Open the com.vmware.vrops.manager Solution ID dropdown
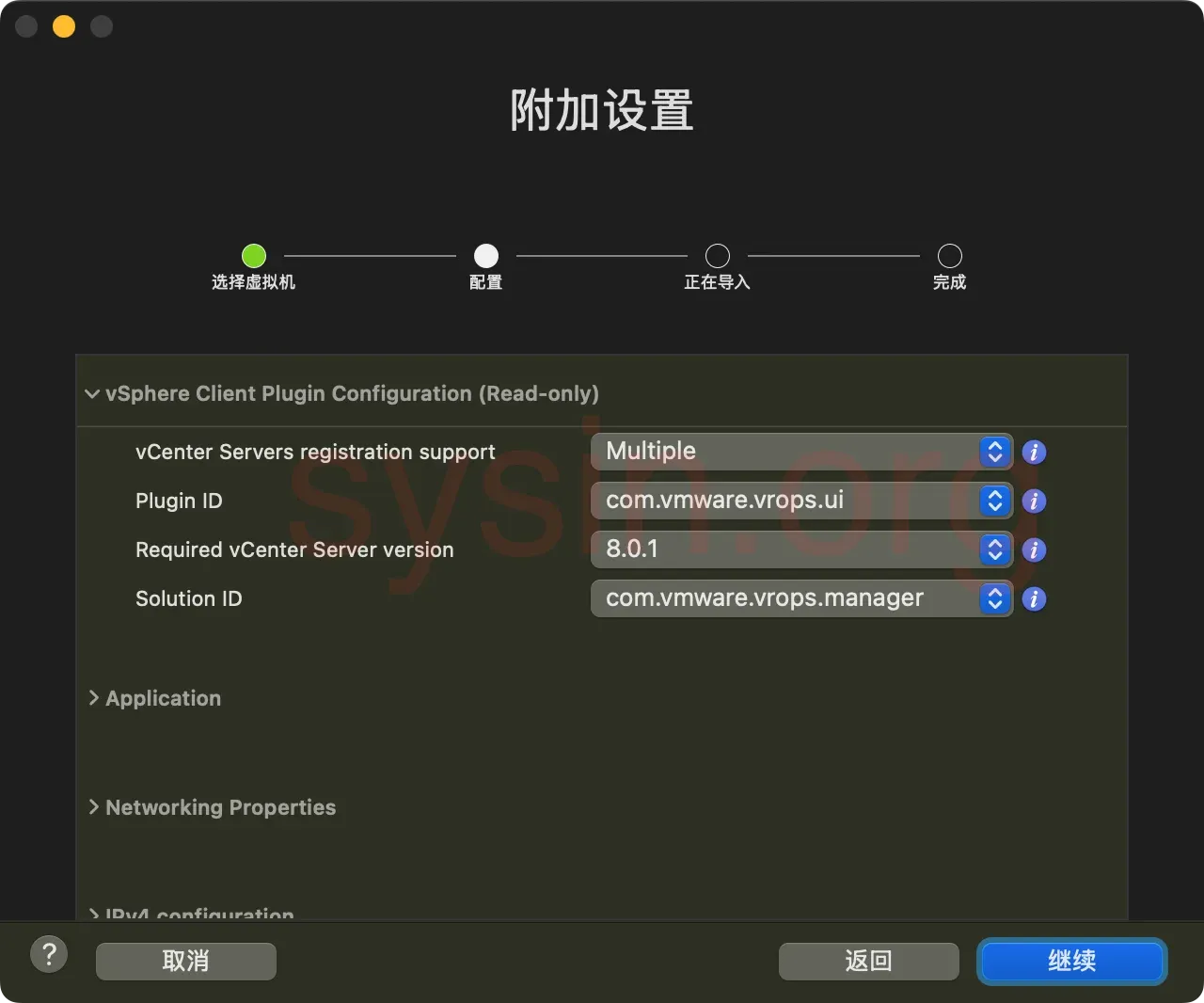Screen dimensions: 1204x1003 [801, 598]
